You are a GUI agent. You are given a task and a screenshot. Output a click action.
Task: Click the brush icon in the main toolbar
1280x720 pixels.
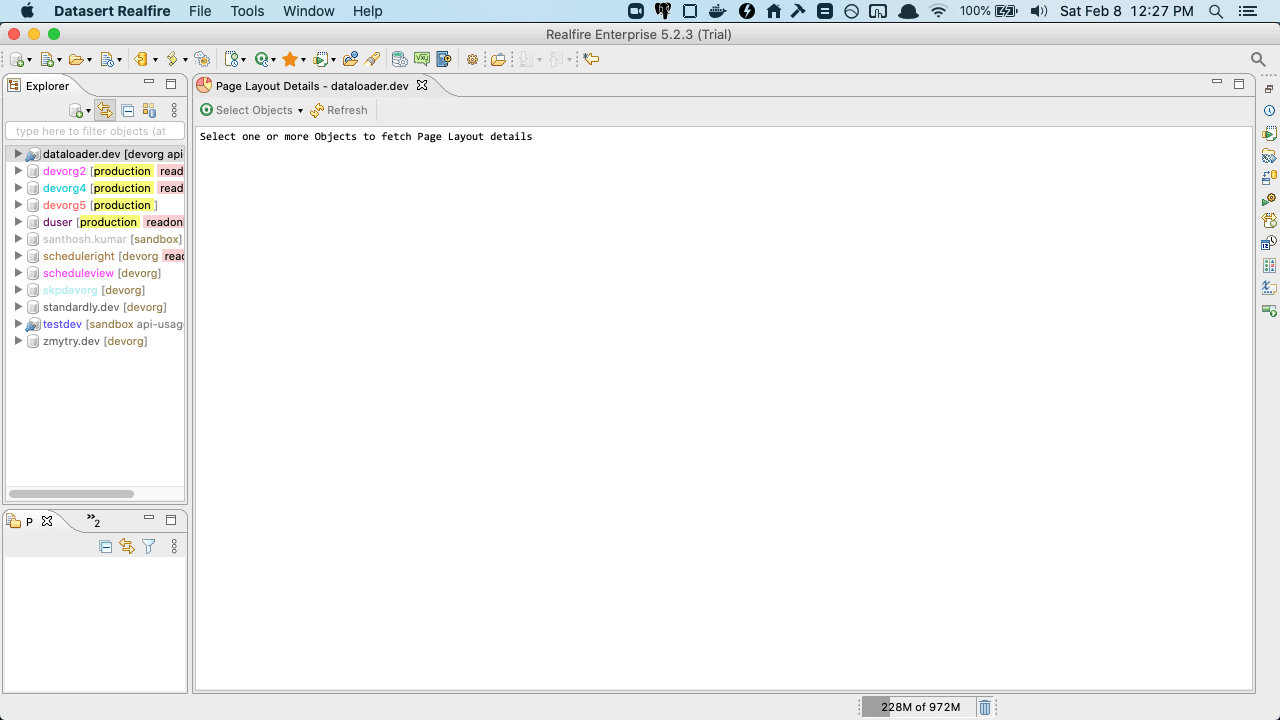click(x=372, y=59)
